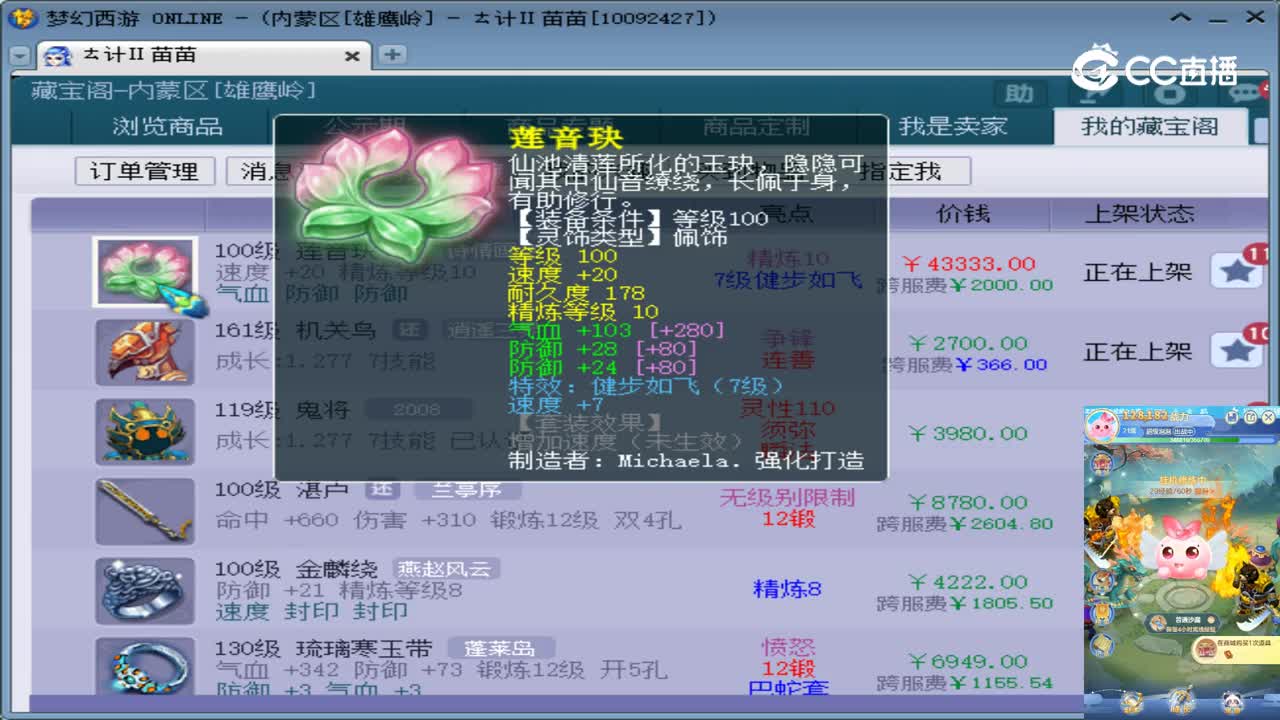Click the save icon on the game mini window

click(x=1233, y=416)
